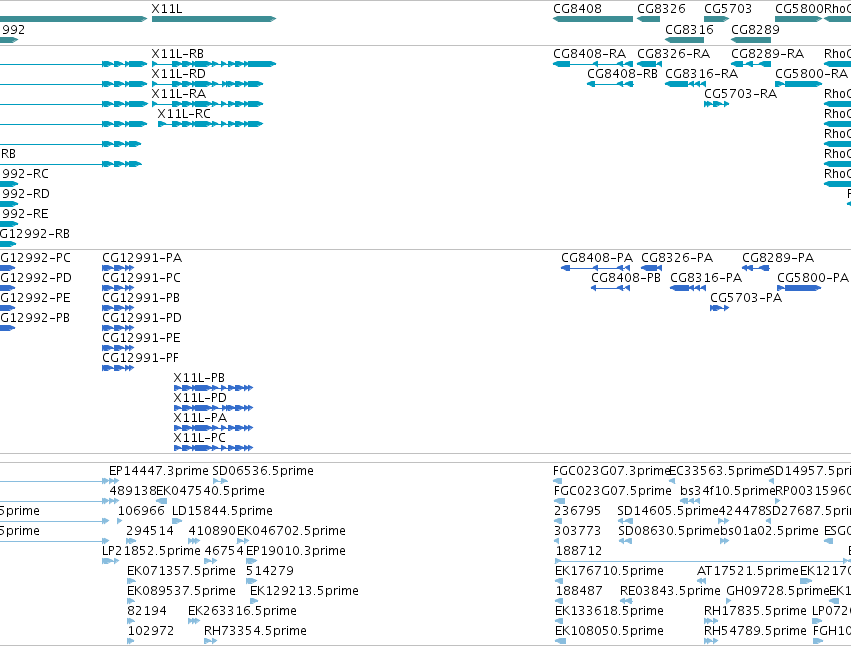Screen dimensions: 851x646
Task: Click the CG8316 gene label
Action: pyautogui.click(x=689, y=29)
